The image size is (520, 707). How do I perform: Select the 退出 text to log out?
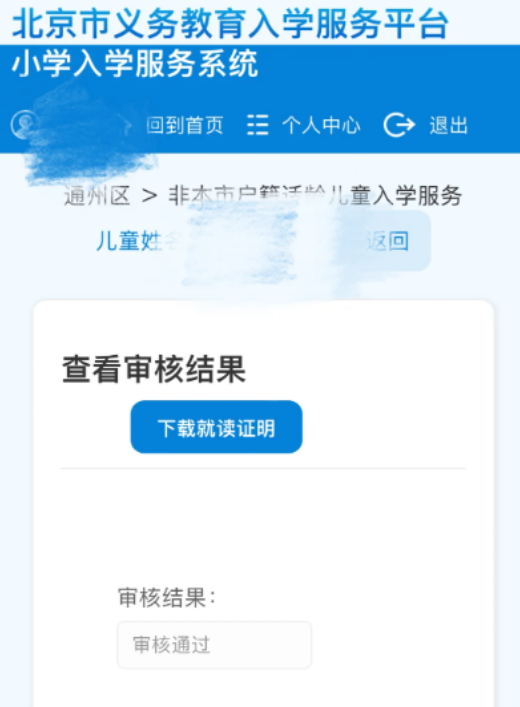[449, 125]
